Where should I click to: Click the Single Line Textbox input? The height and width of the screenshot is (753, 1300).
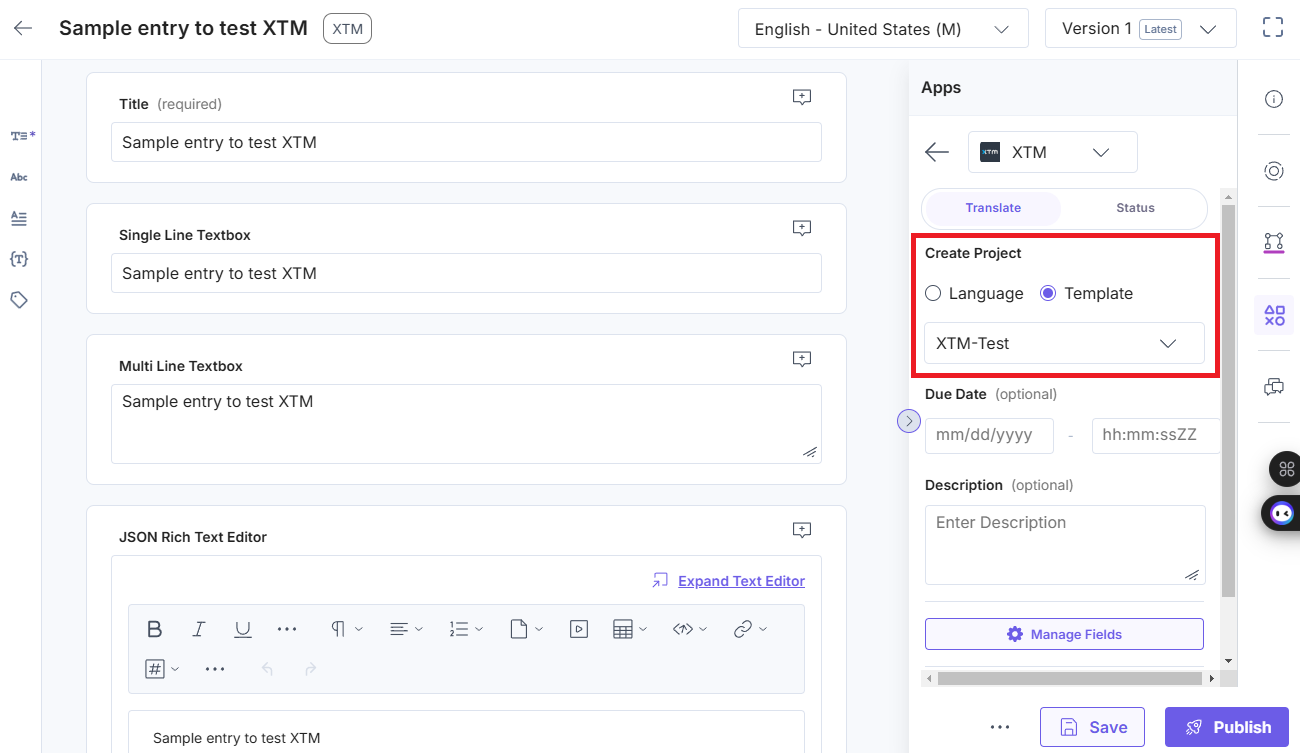466,273
